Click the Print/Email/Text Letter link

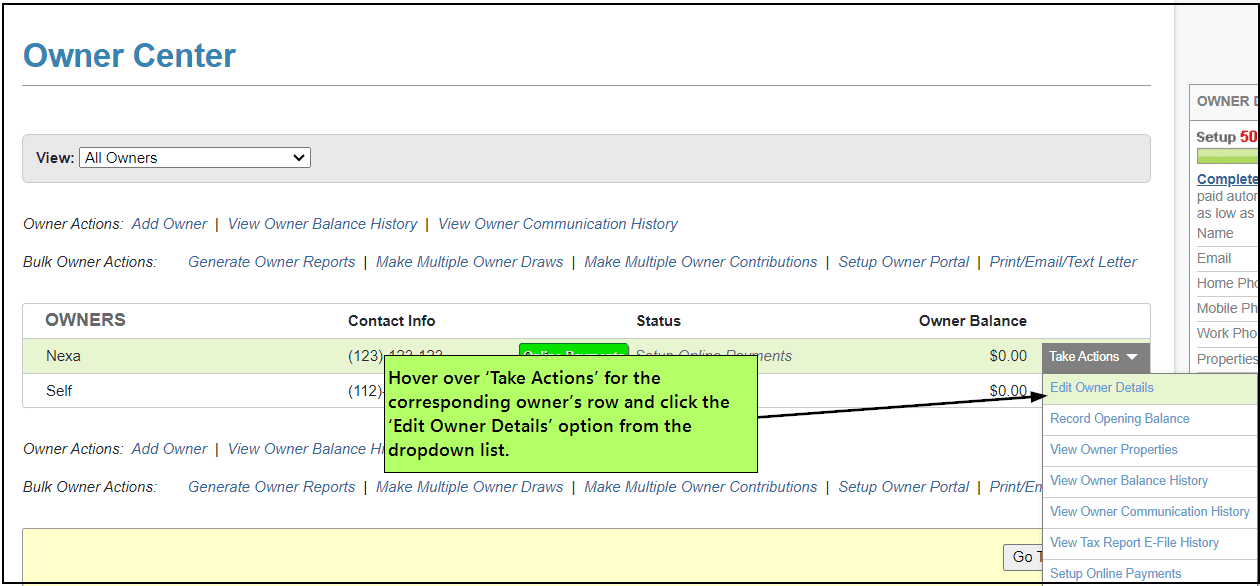1063,262
